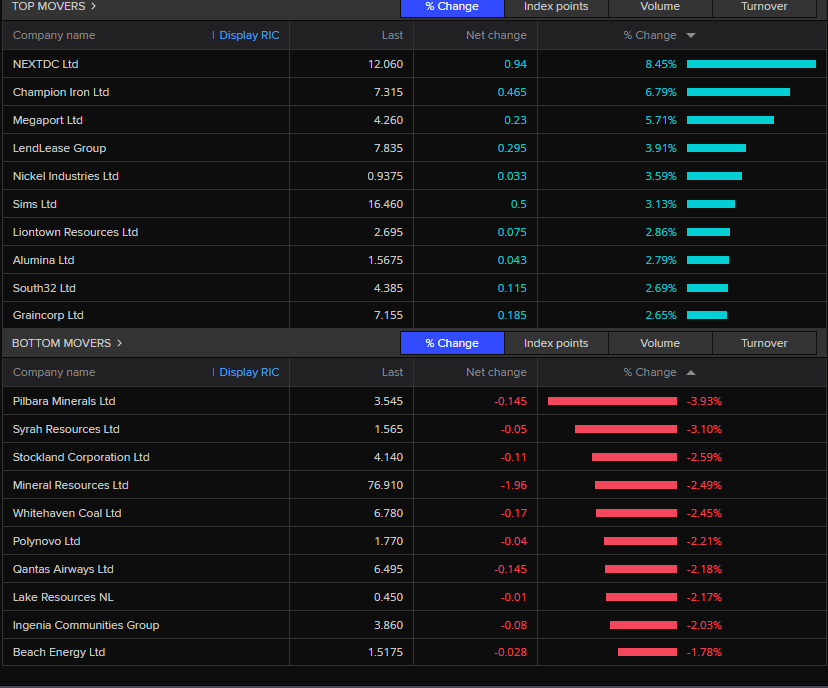Select Graincorp Ltd company name

click(x=48, y=315)
